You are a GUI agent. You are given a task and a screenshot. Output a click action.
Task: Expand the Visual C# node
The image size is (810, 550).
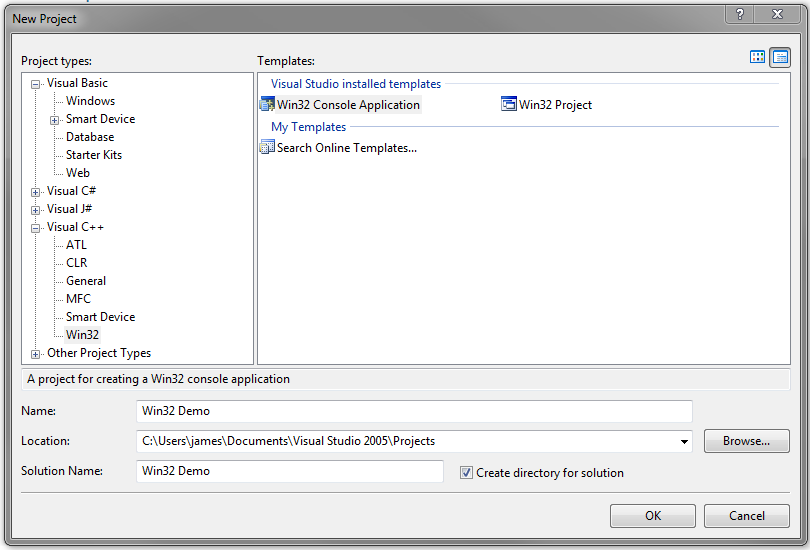click(x=37, y=192)
